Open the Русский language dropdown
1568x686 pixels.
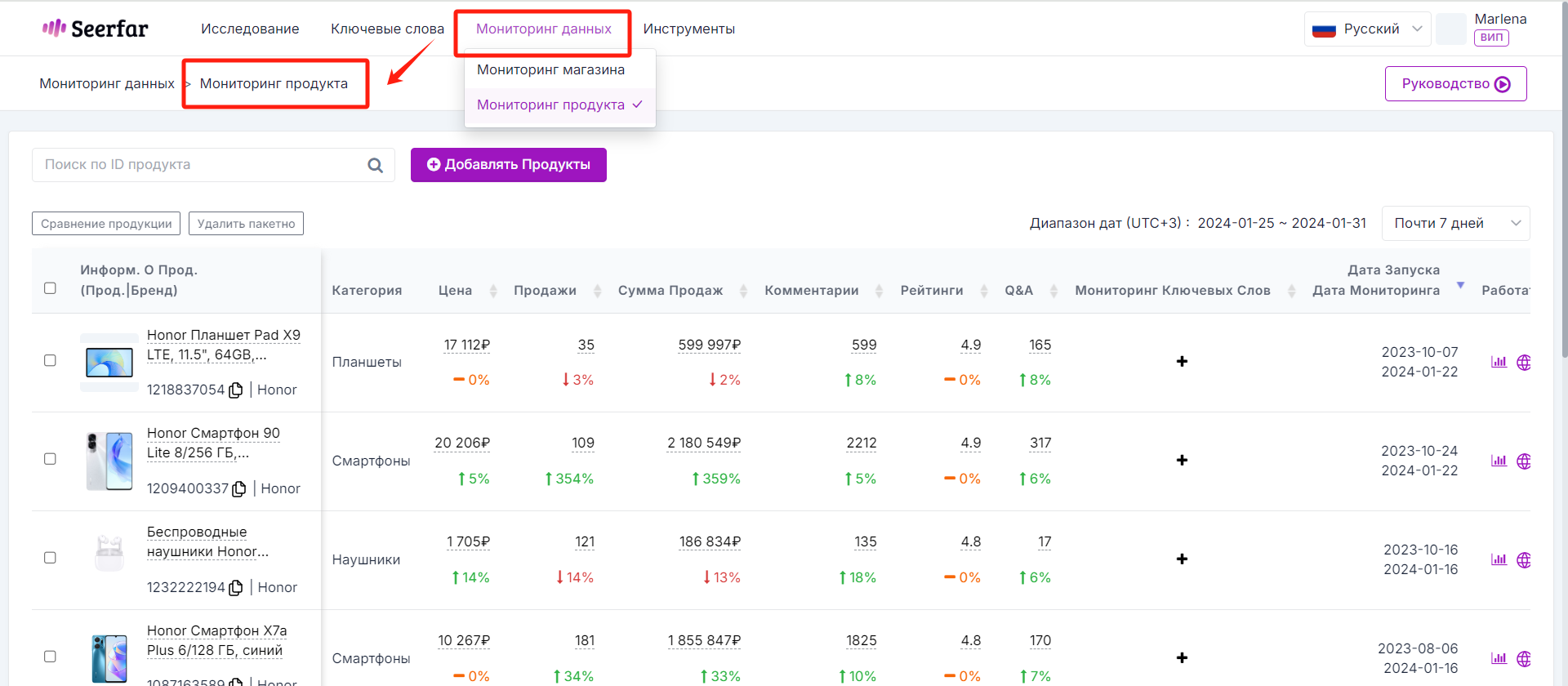click(x=1367, y=29)
